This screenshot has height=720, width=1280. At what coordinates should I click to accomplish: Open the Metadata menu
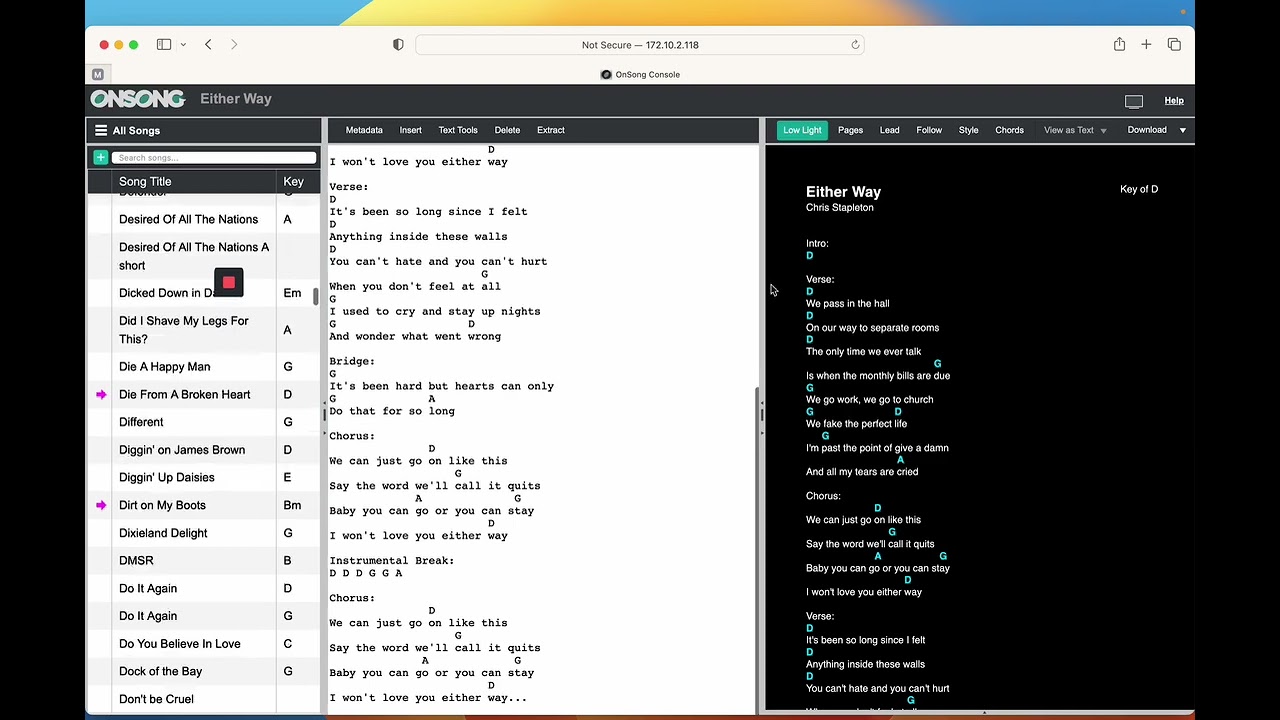pyautogui.click(x=364, y=130)
